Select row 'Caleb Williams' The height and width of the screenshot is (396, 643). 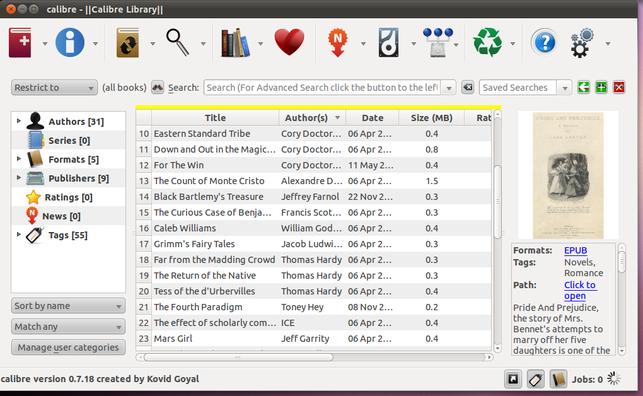click(314, 228)
